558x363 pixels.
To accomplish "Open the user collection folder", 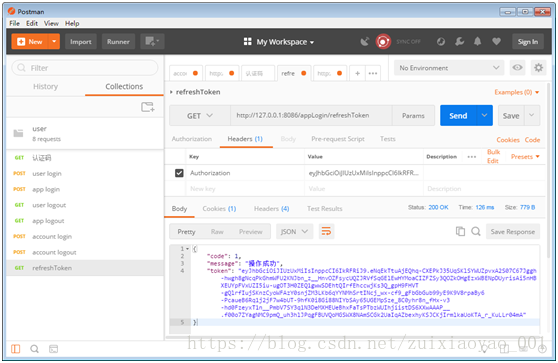I will (x=85, y=133).
